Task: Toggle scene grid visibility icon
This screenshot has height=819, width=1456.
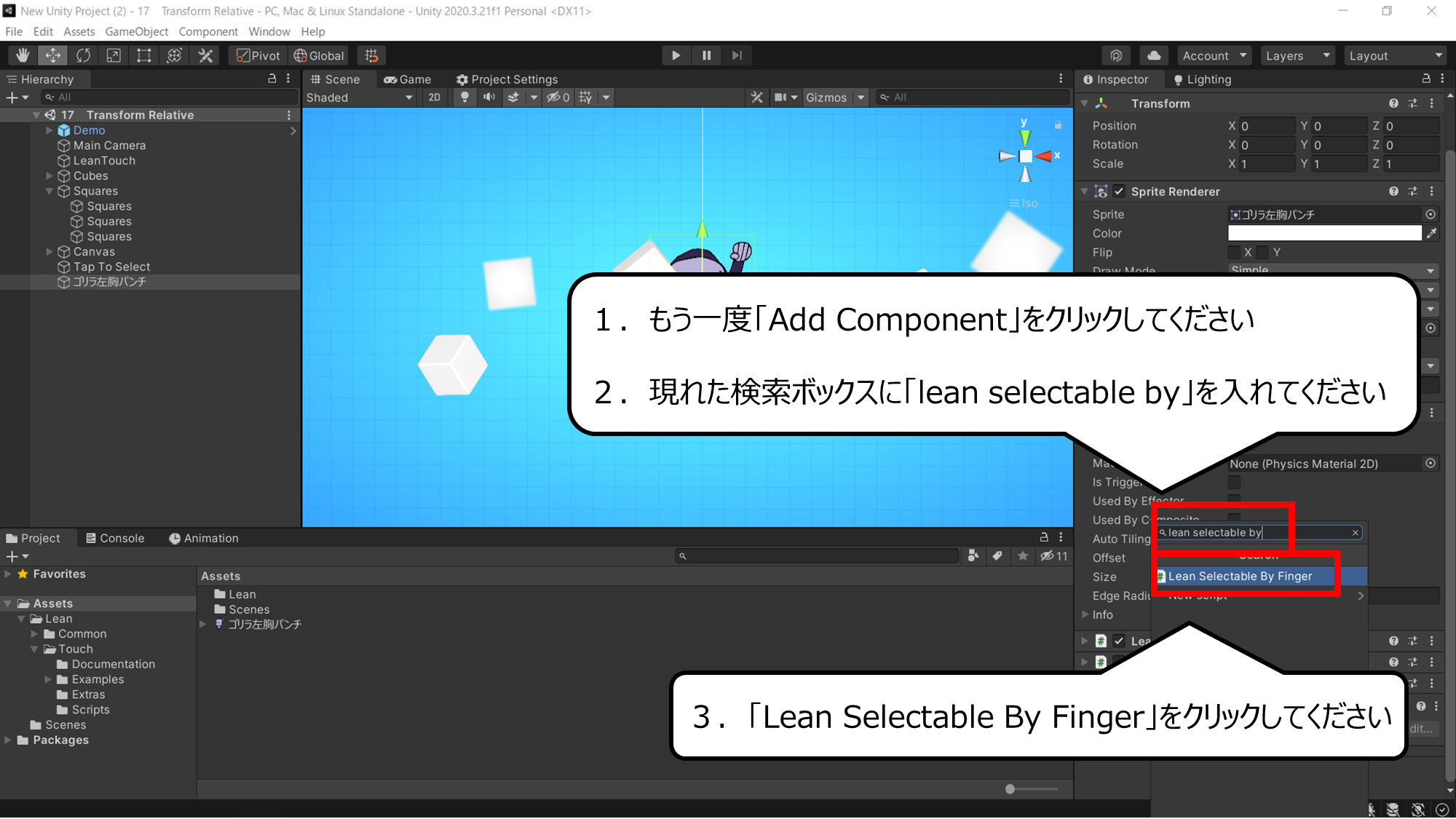Action: coord(585,97)
